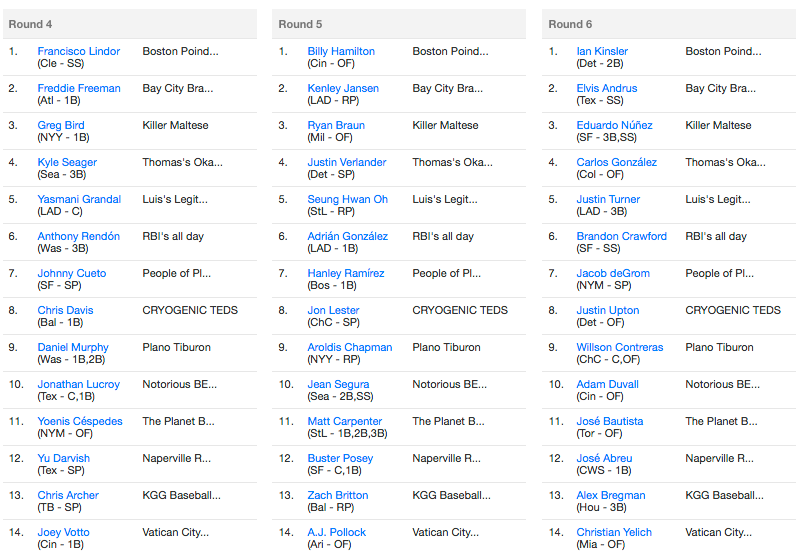The image size is (800, 560).
Task: Click the Round 5 column header
Action: coord(399,24)
